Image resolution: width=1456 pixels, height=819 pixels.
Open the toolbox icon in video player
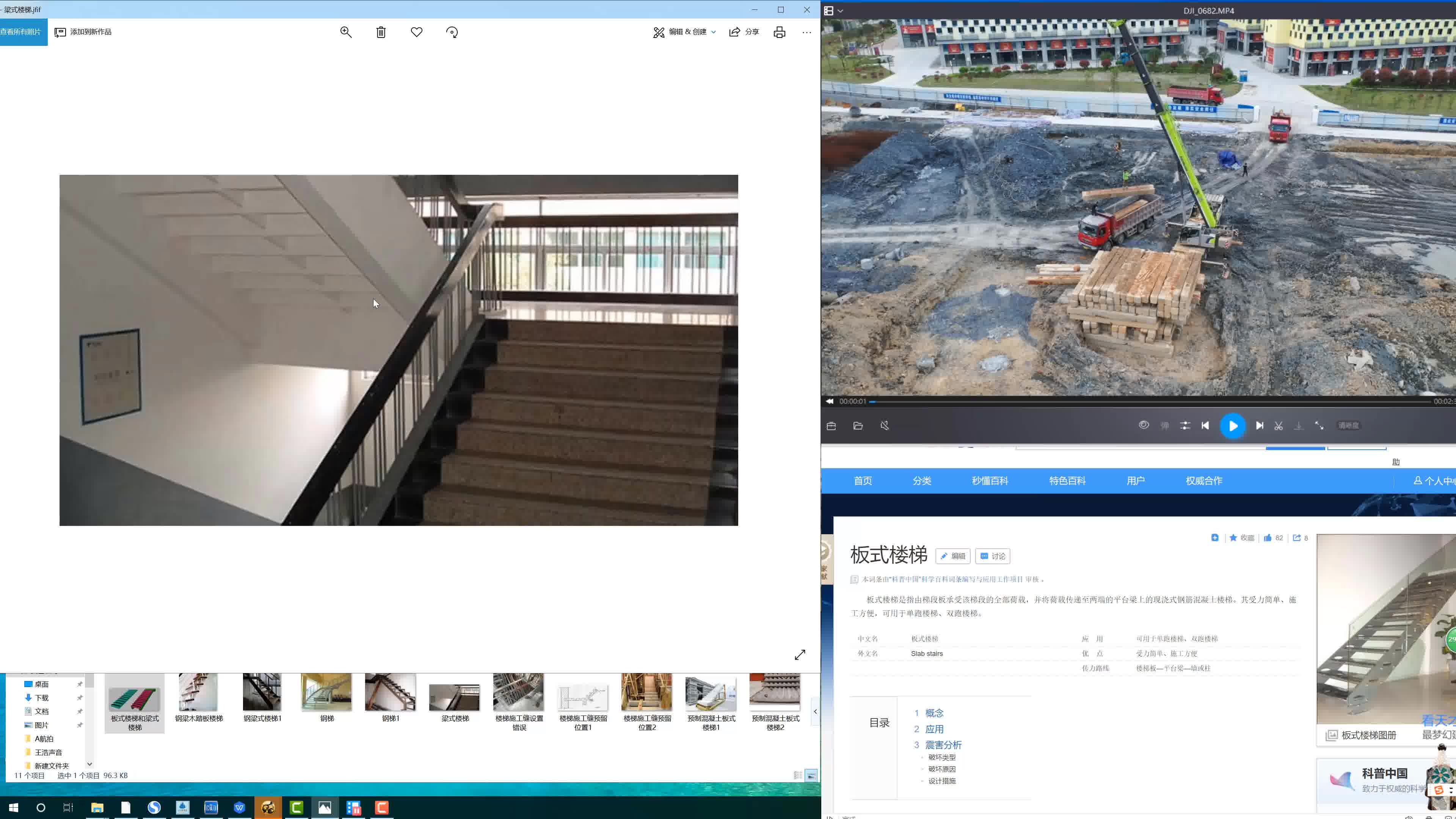coord(831,425)
